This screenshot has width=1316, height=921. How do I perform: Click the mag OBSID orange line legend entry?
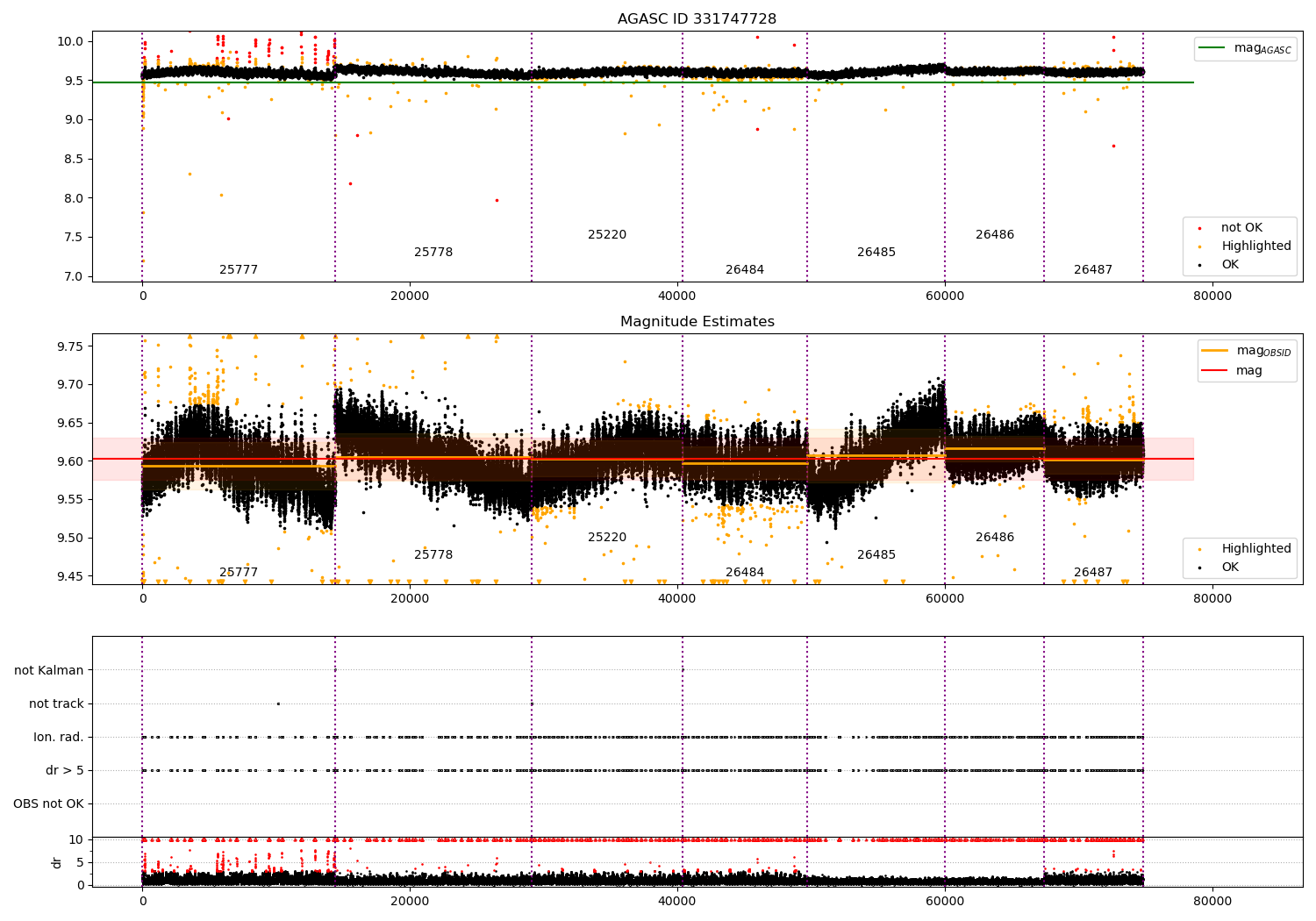(x=1247, y=351)
